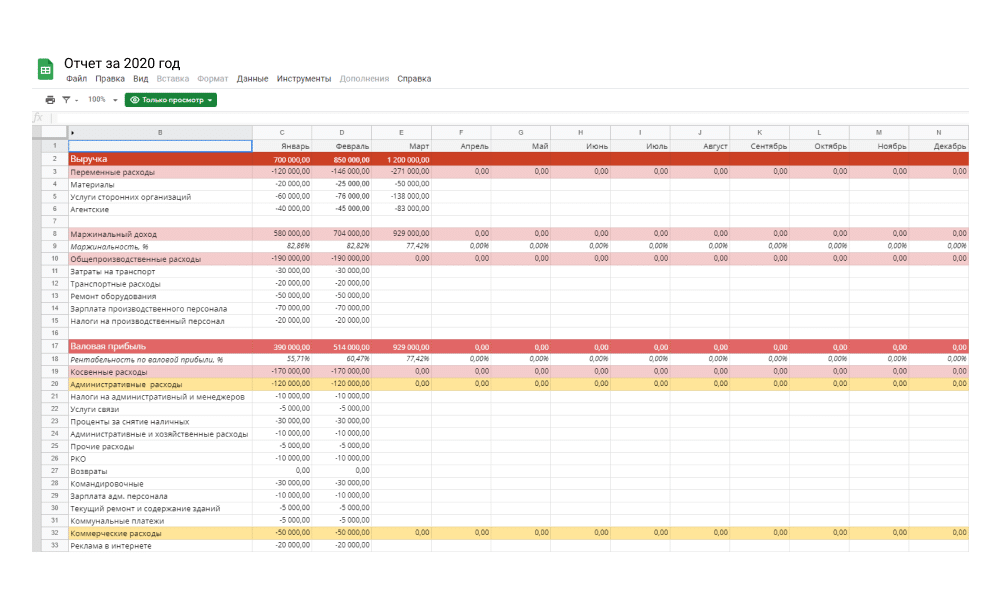Select column B header
The image size is (1000, 600).
tap(160, 133)
